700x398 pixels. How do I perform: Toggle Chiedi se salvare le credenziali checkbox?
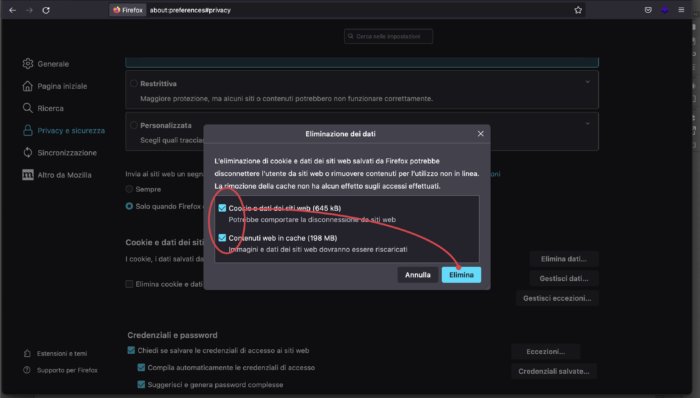coord(131,350)
